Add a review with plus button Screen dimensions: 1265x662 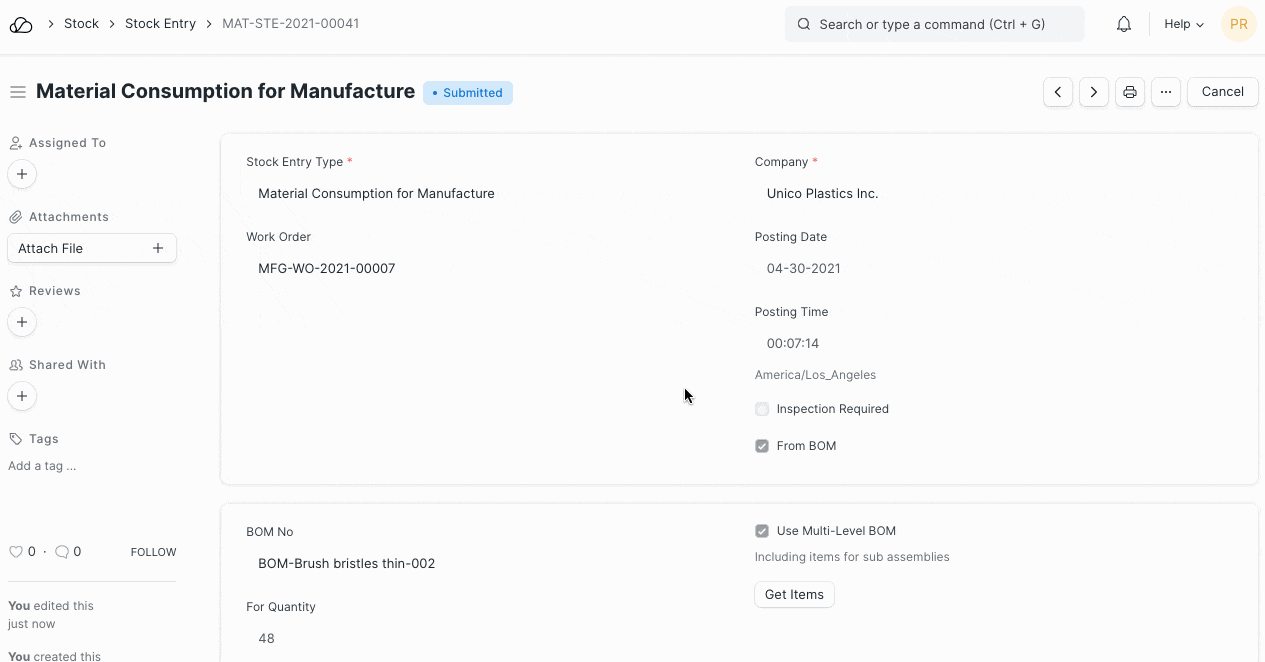22,323
